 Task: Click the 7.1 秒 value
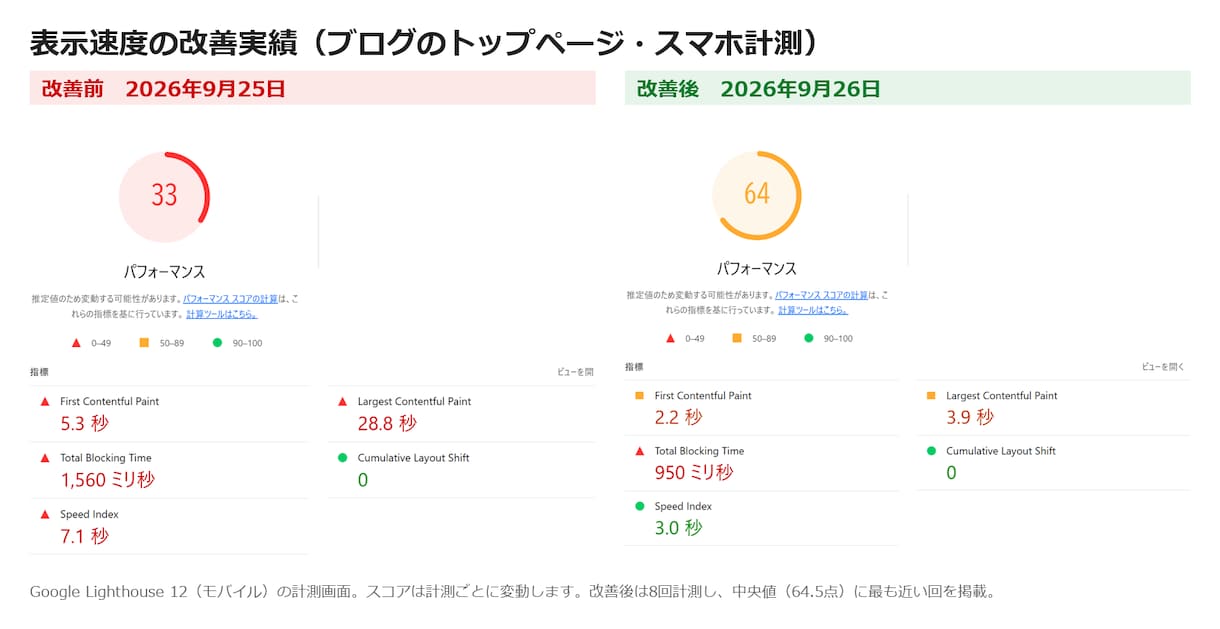tap(84, 536)
